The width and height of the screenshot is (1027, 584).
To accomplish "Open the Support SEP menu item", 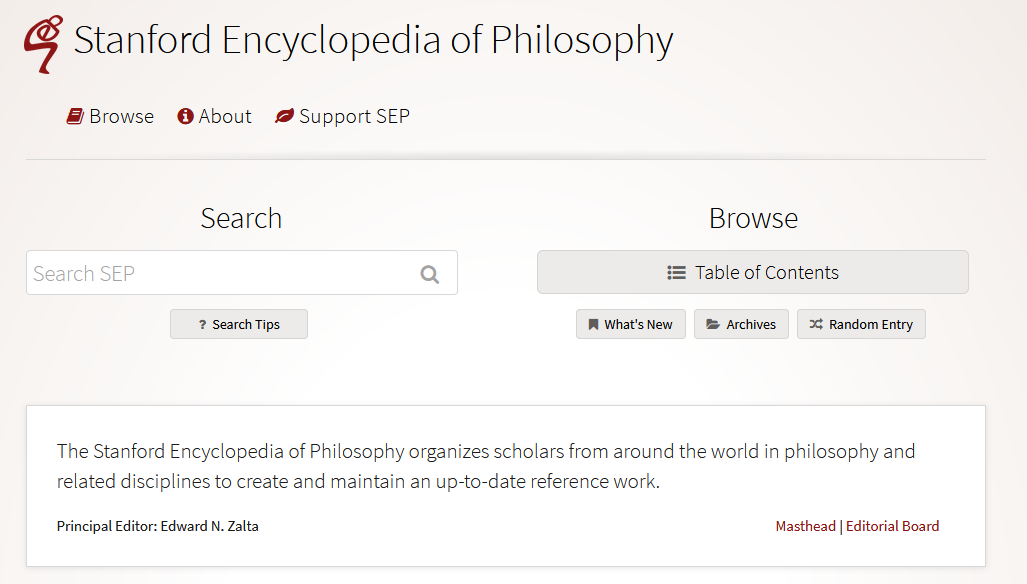I will [342, 116].
